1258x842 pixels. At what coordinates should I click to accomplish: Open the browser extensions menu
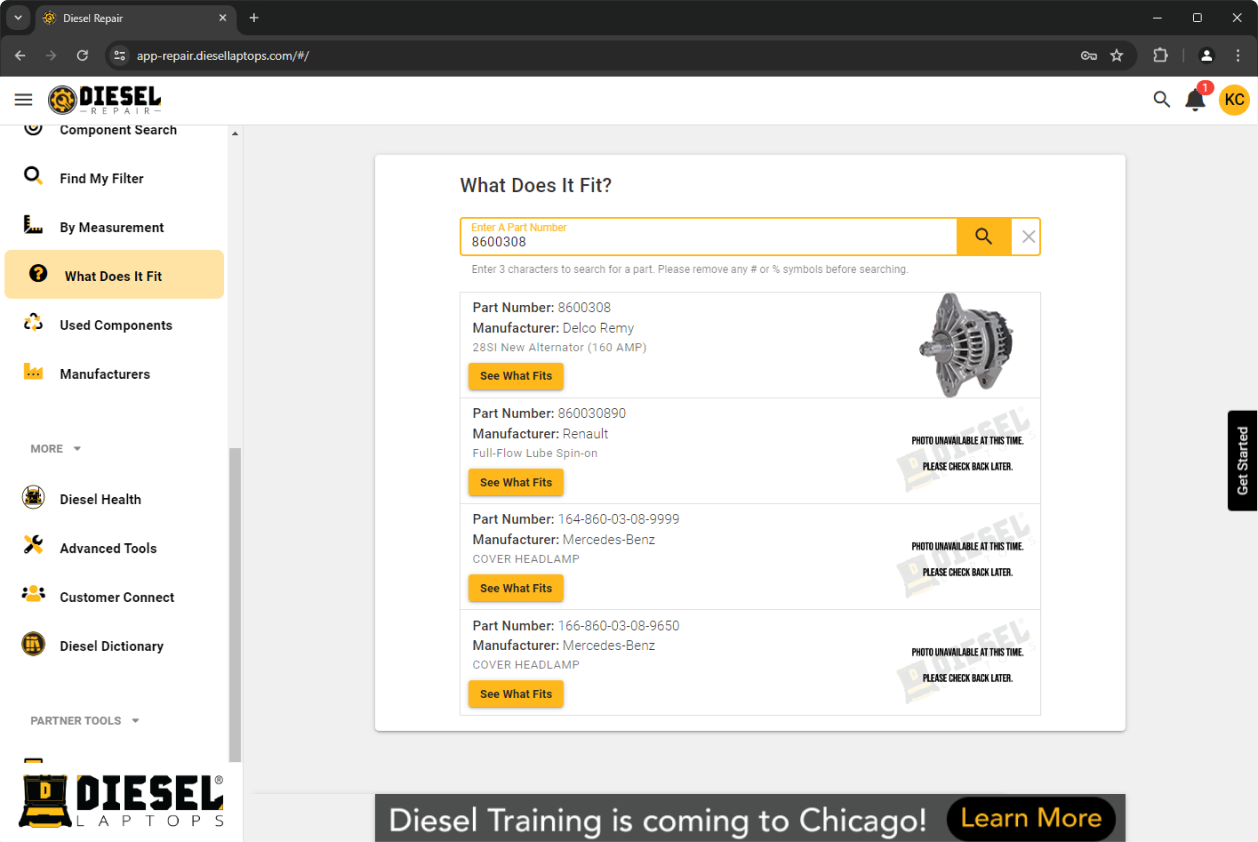point(1161,55)
